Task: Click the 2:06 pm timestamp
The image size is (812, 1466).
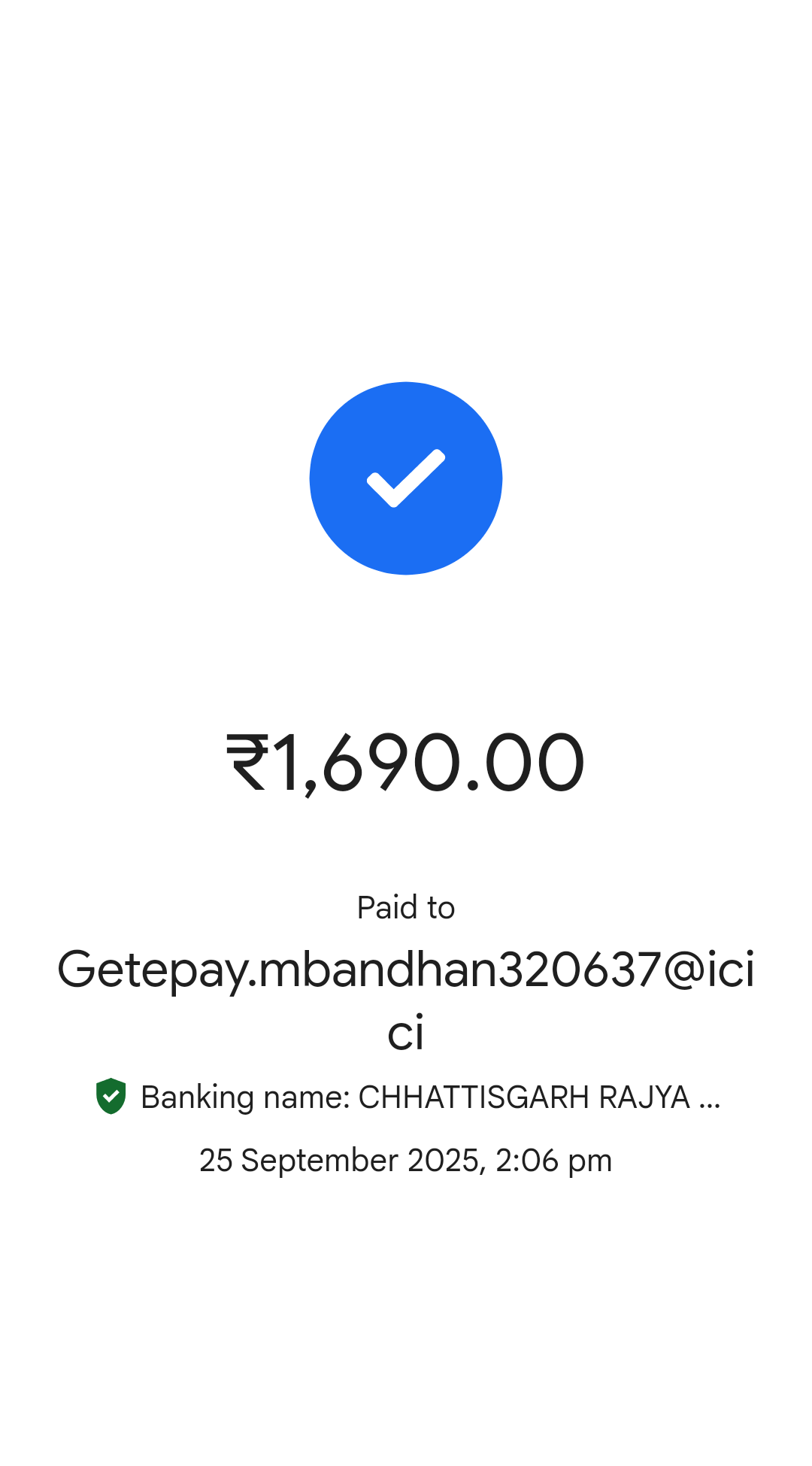Action: click(553, 1161)
